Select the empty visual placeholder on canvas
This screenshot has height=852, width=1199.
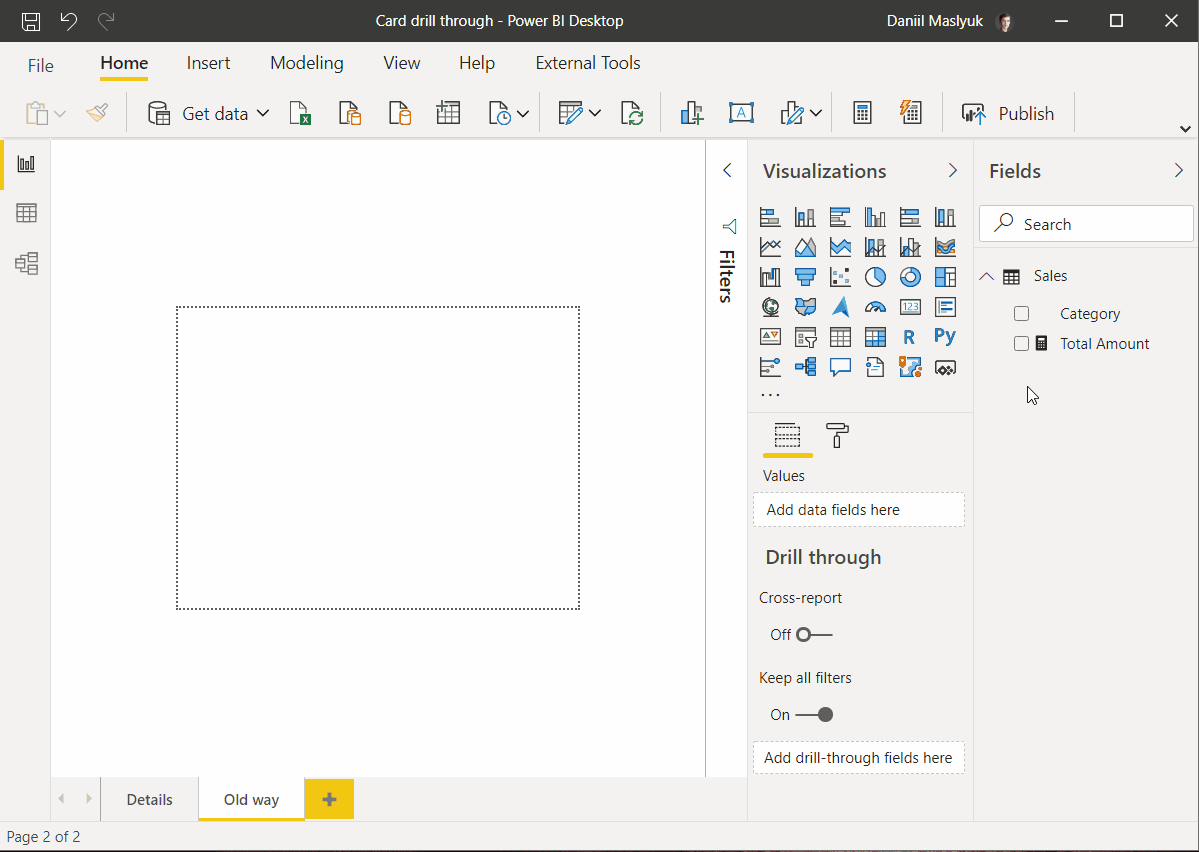[378, 458]
